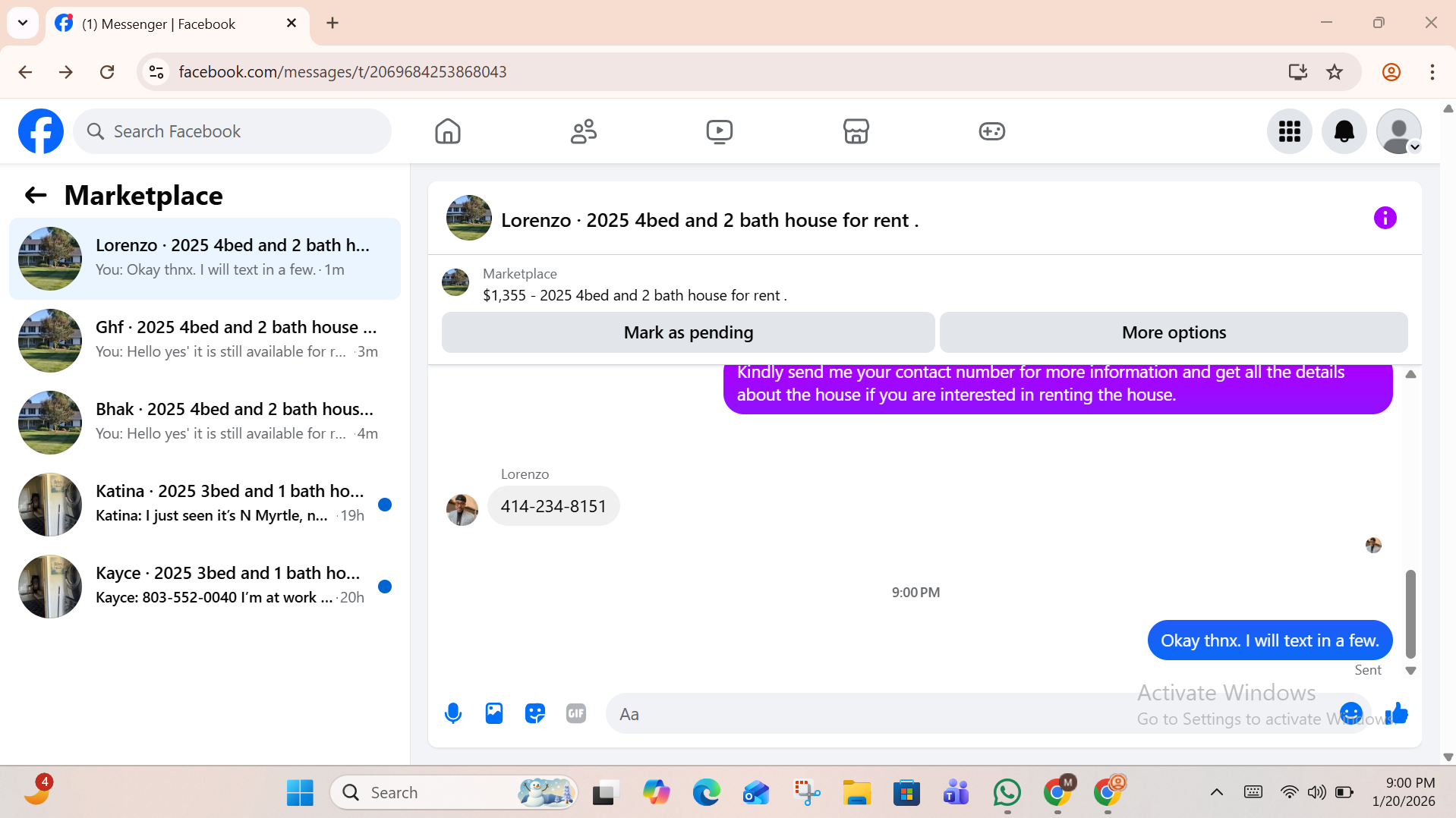Open the GIF picker
Screen dimensions: 1456x818
click(x=576, y=713)
